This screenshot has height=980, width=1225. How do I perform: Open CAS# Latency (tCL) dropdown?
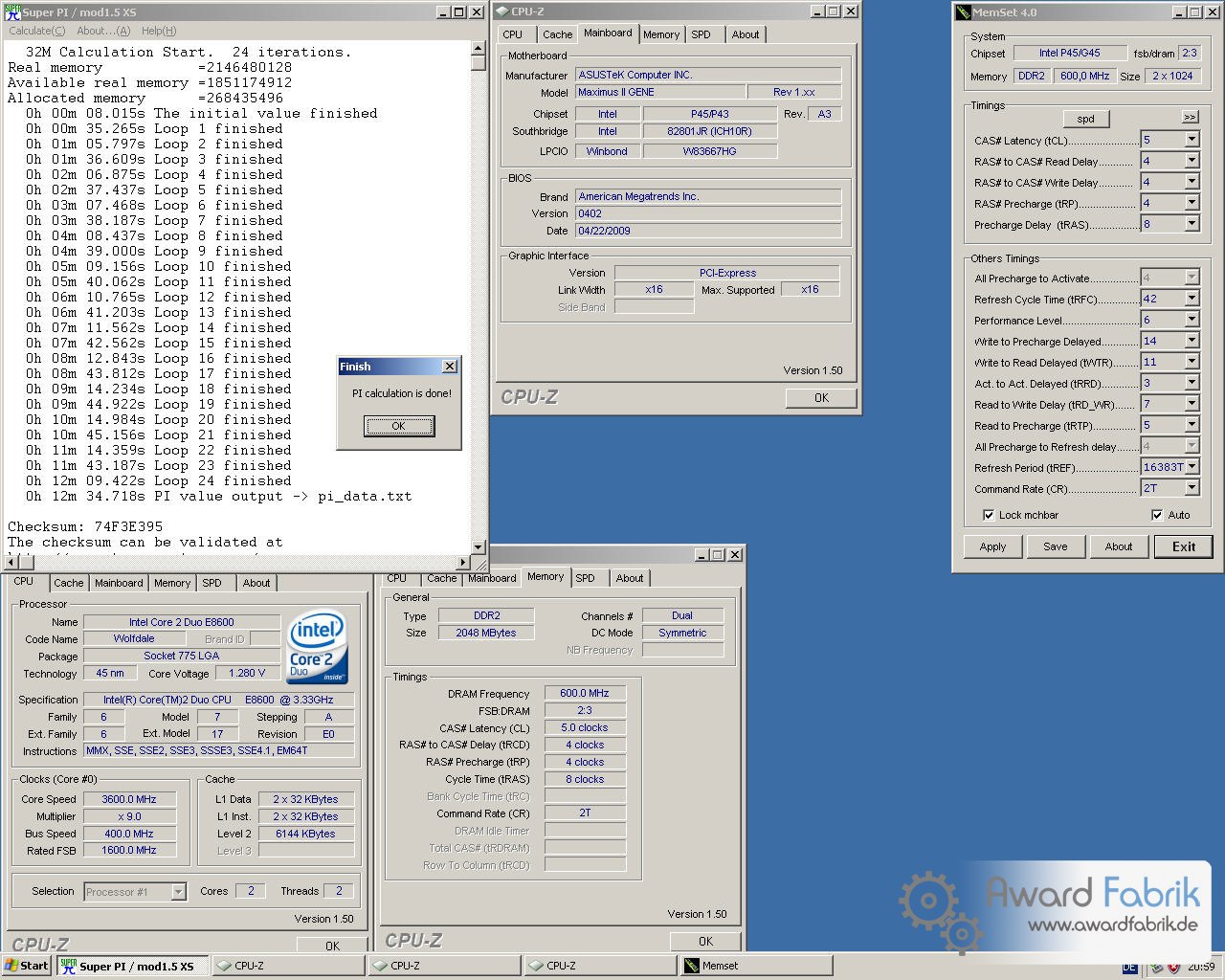click(1192, 140)
